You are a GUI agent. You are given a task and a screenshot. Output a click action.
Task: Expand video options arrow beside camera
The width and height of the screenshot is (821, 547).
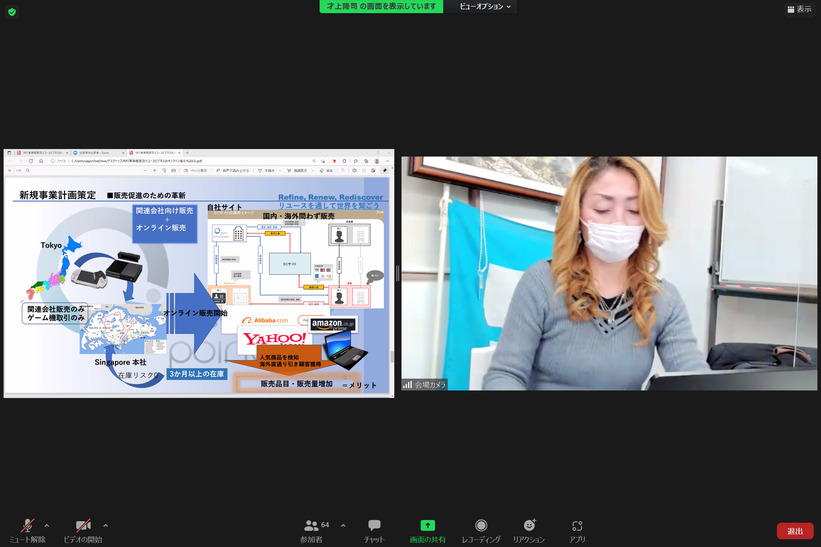tap(105, 525)
